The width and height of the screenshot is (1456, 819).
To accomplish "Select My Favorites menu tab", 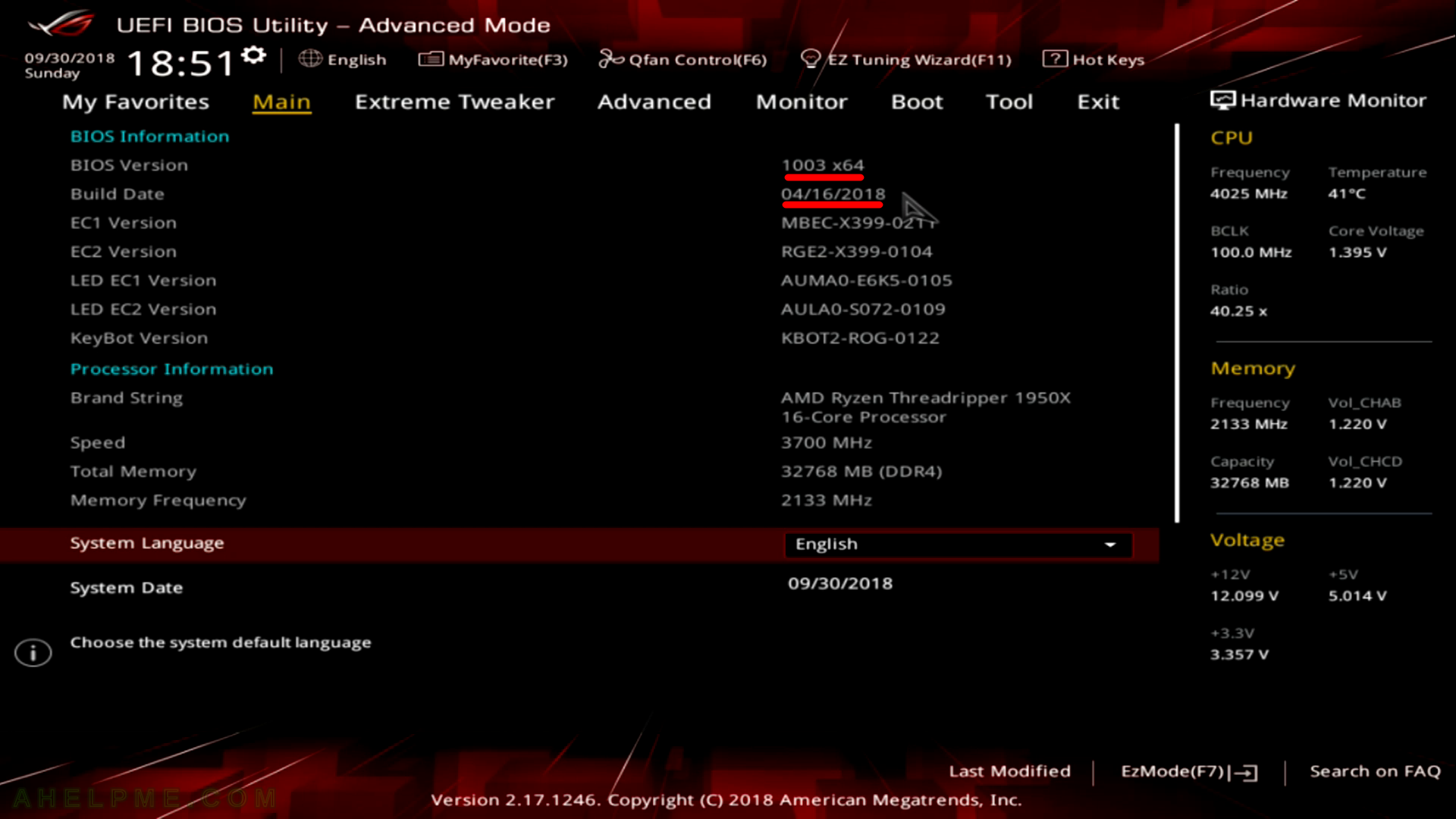I will tap(135, 101).
